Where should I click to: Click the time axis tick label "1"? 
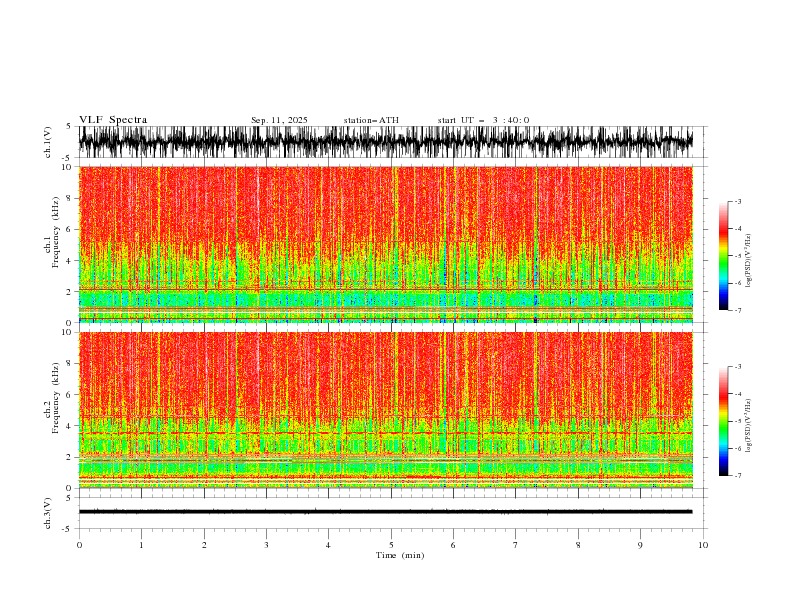coord(141,545)
